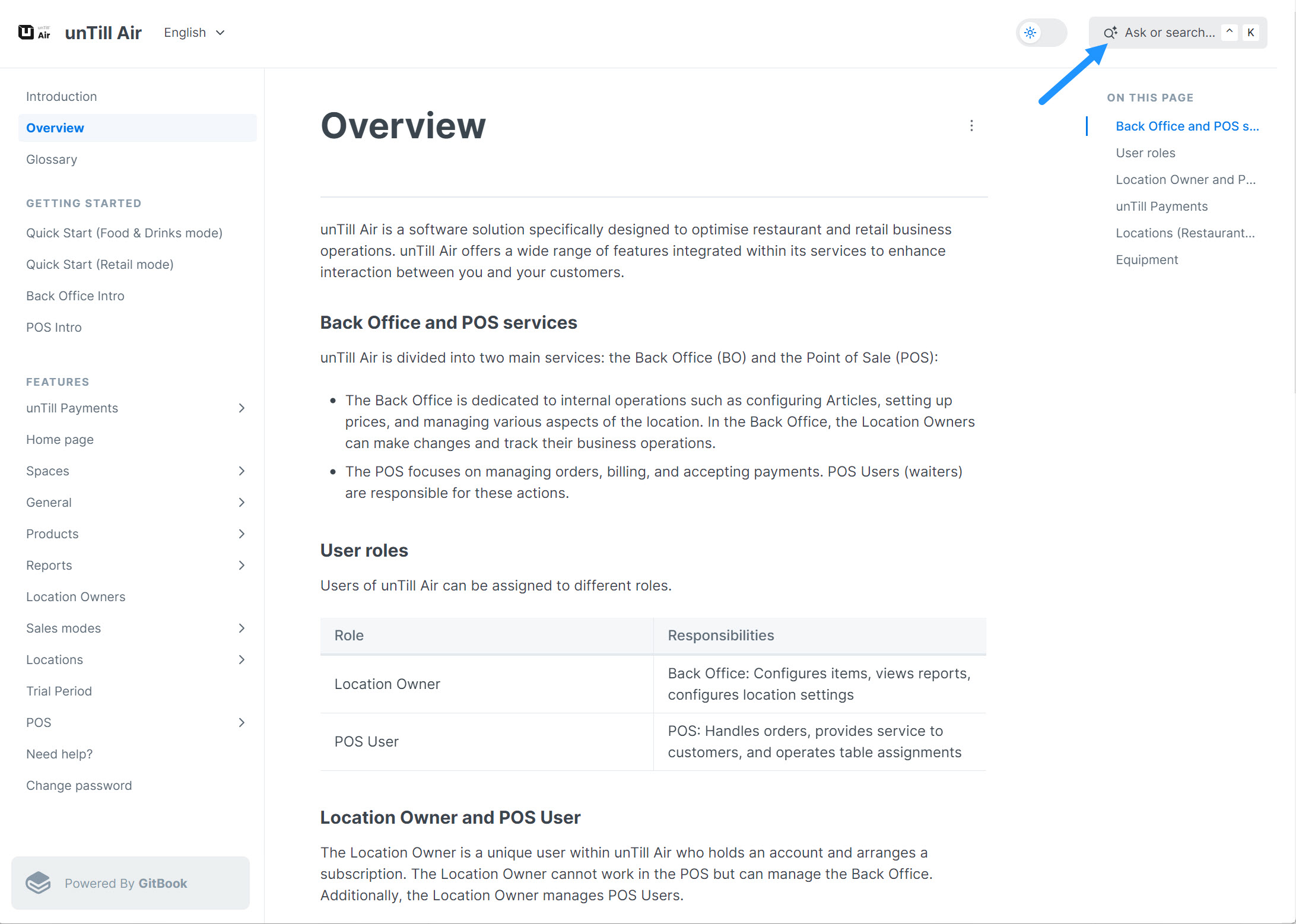Open the Overview page three-dots menu

[971, 126]
